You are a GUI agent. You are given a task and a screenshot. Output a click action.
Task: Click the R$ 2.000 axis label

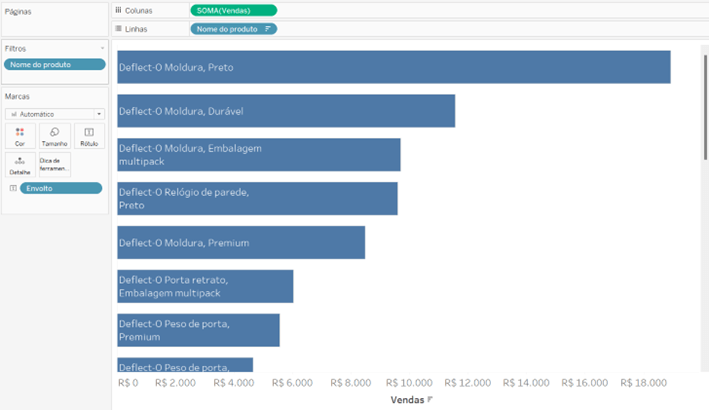[175, 383]
